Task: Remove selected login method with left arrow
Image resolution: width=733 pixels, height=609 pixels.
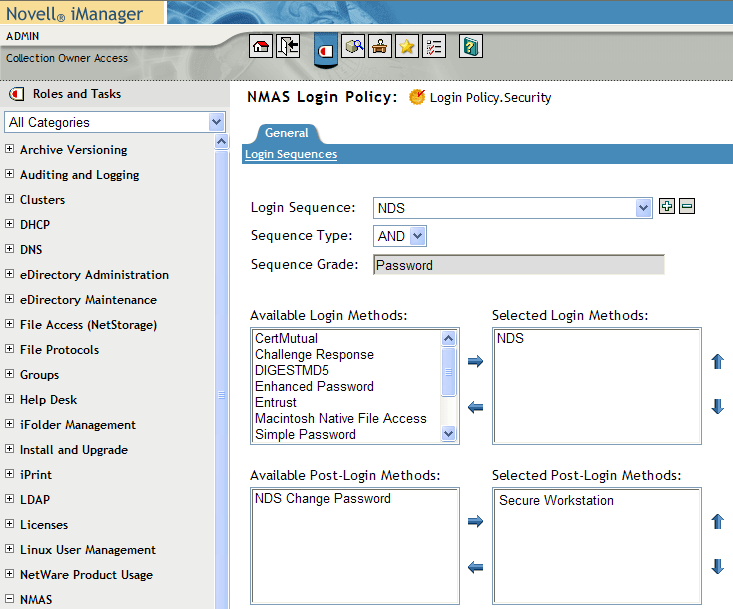Action: pos(475,407)
